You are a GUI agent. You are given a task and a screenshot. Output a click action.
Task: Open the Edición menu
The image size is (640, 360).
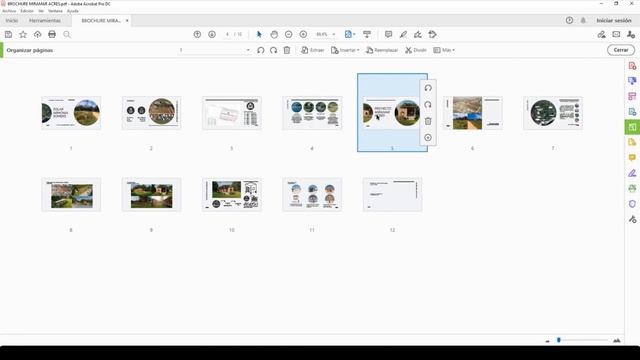point(27,11)
